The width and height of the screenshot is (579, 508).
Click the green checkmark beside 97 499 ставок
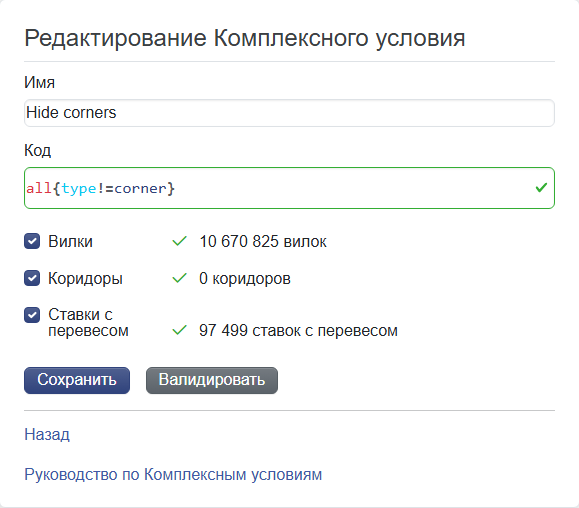tap(179, 330)
